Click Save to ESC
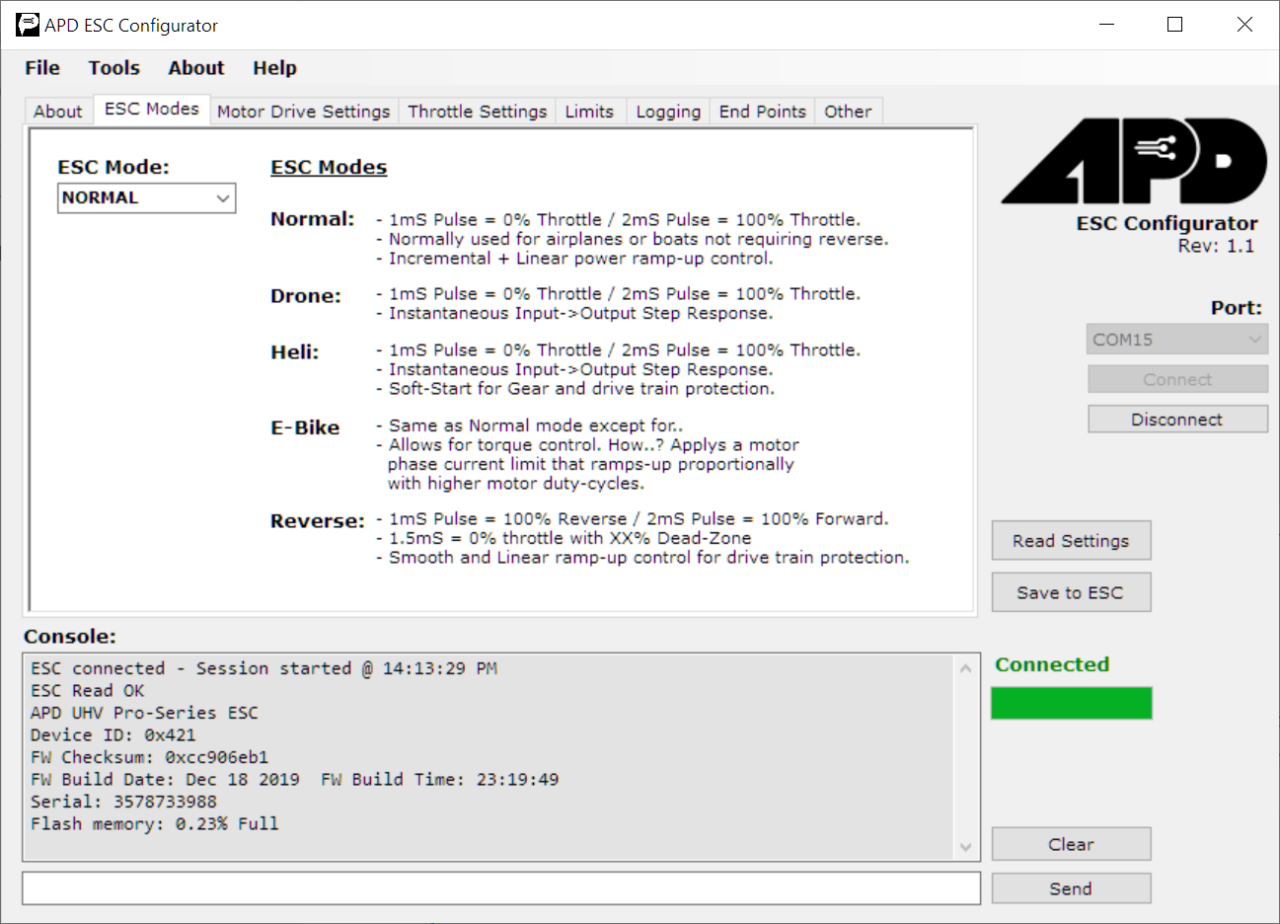This screenshot has height=924, width=1280. [1070, 591]
